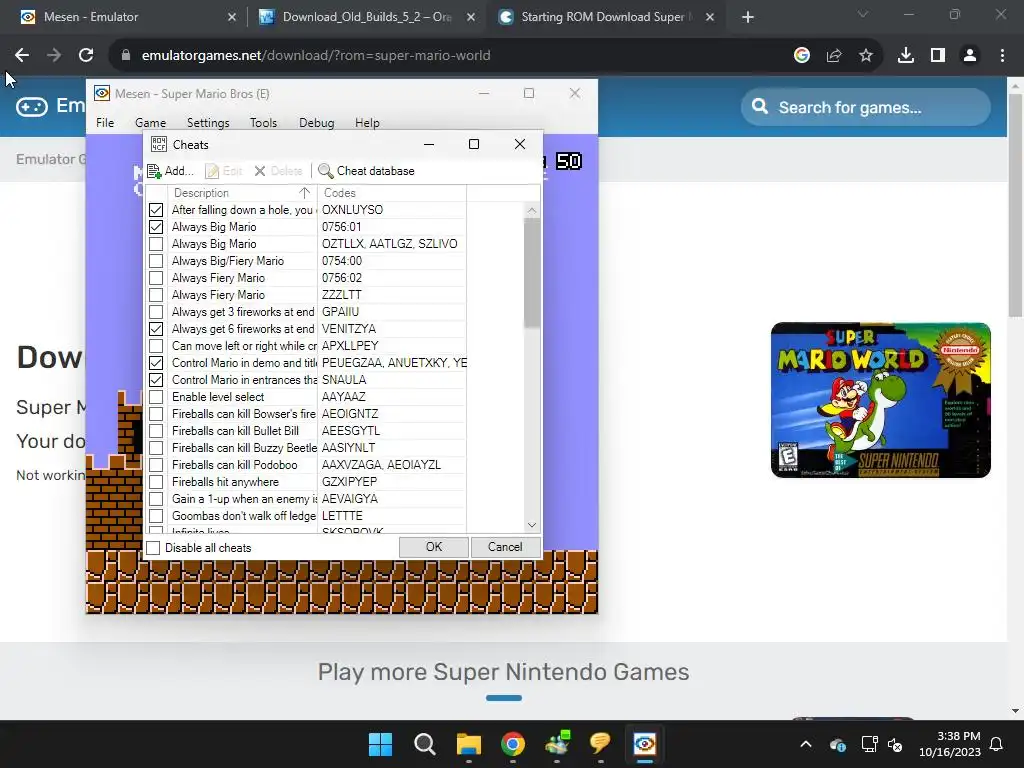Click the Mesen window title bar icon
The width and height of the screenshot is (1024, 768).
(x=102, y=93)
